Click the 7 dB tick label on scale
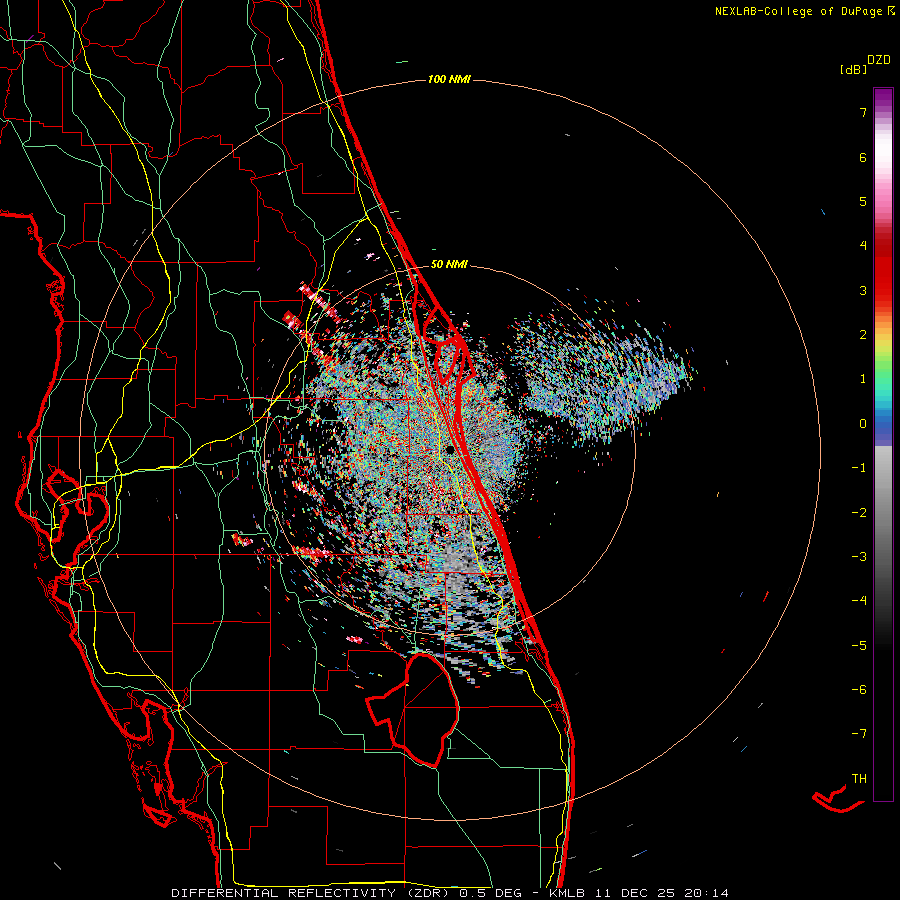Screen dimensions: 900x900 pyautogui.click(x=863, y=112)
